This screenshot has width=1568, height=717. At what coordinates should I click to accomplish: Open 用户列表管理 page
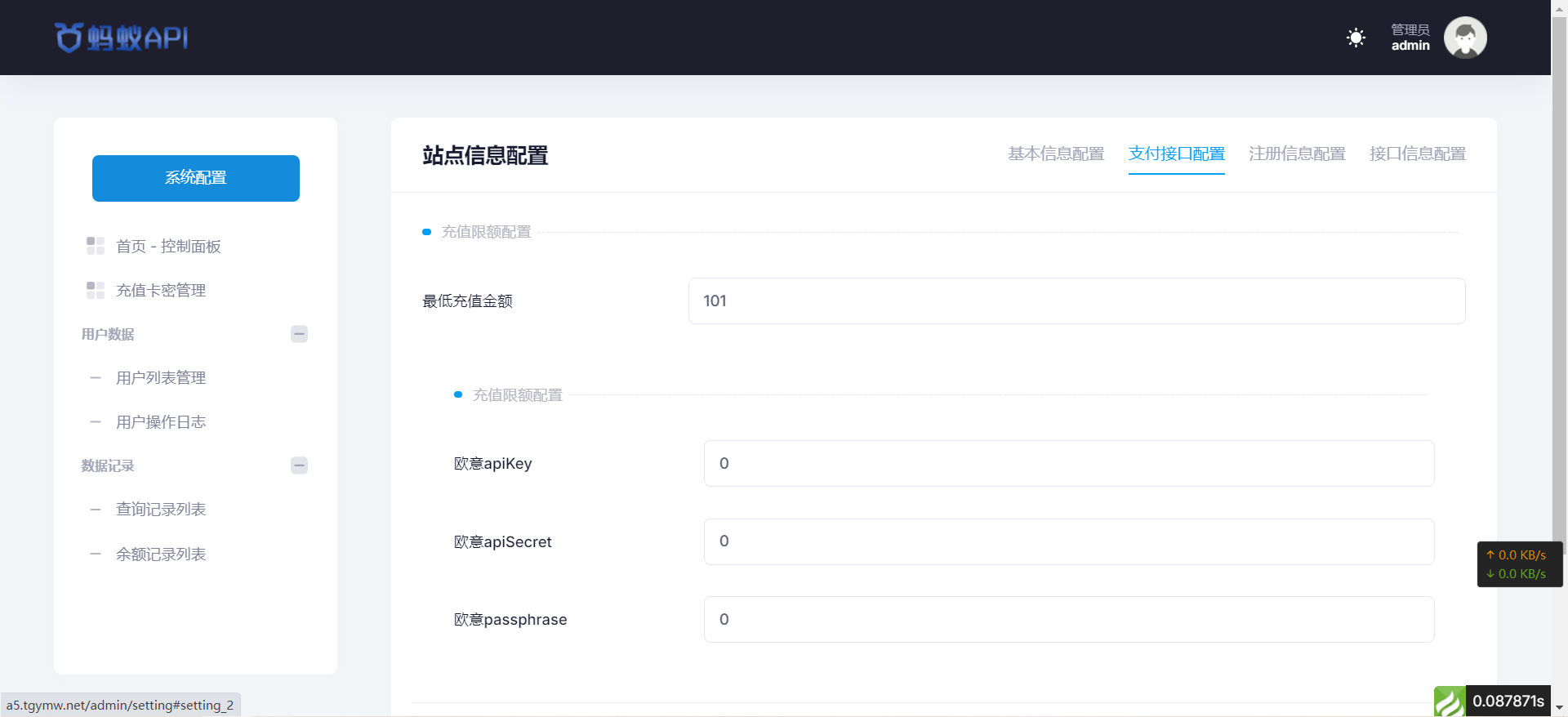pos(161,378)
